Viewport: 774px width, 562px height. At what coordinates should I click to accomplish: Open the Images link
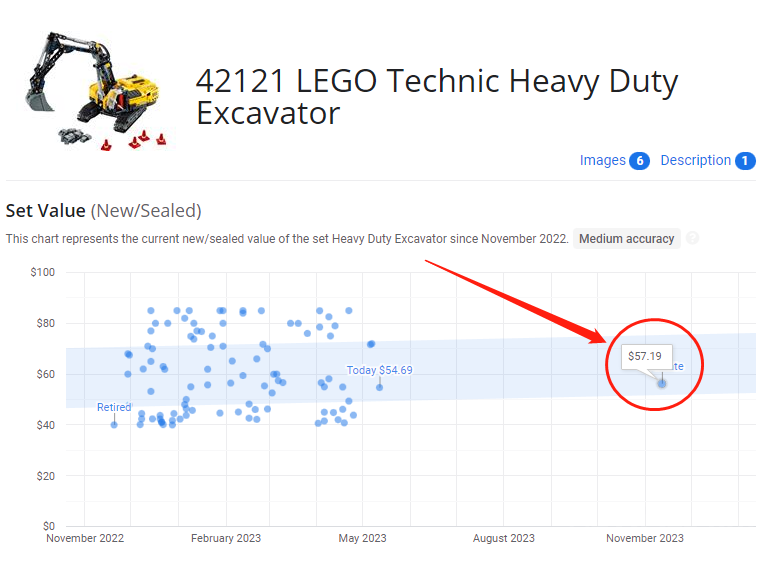click(x=602, y=160)
